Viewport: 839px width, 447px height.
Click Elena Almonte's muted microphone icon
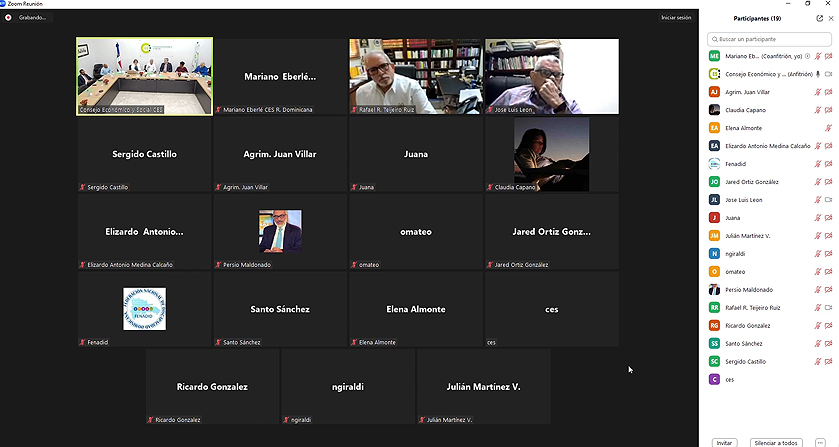click(828, 128)
